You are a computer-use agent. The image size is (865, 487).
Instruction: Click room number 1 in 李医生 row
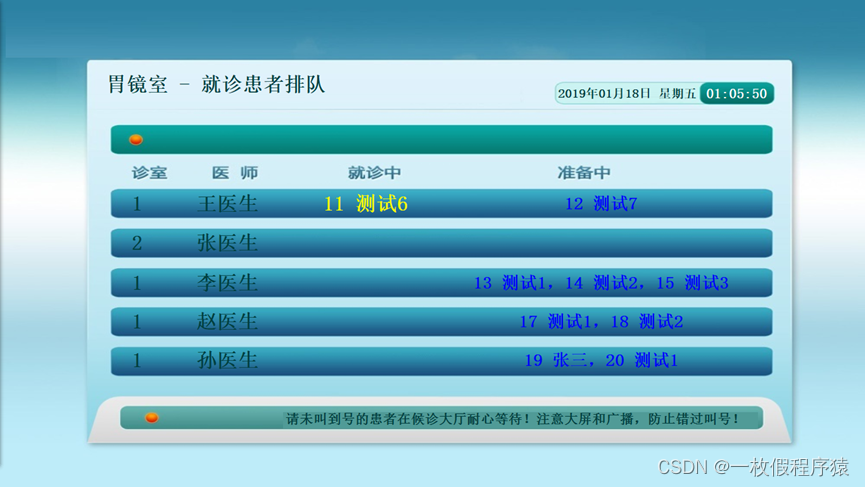tap(137, 283)
